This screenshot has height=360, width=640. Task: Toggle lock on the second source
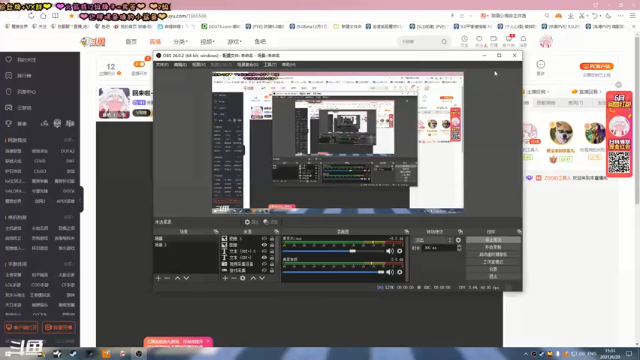coord(272,245)
